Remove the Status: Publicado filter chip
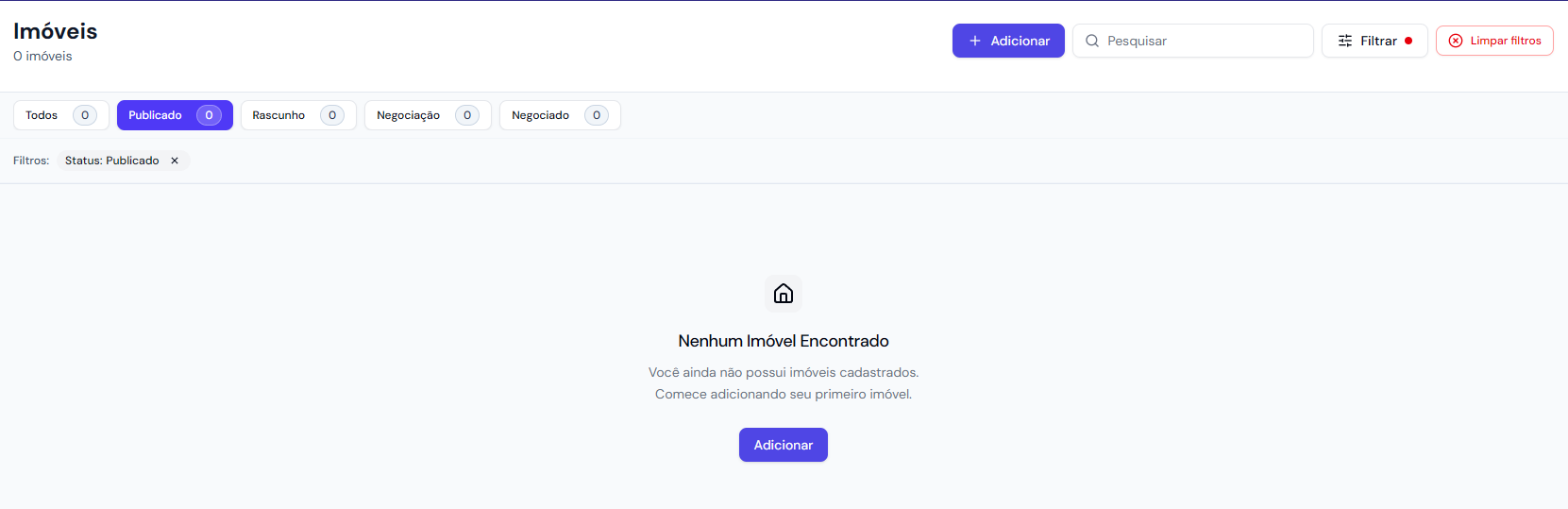 pyautogui.click(x=175, y=161)
